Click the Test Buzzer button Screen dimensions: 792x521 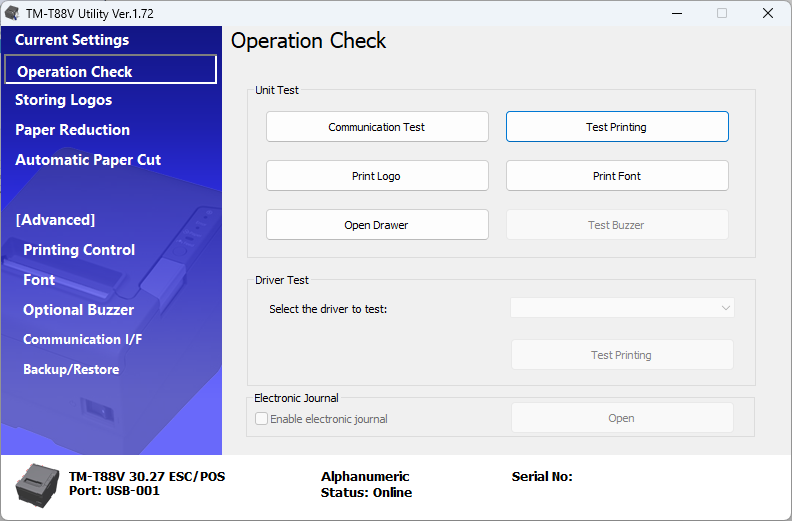pyautogui.click(x=617, y=225)
